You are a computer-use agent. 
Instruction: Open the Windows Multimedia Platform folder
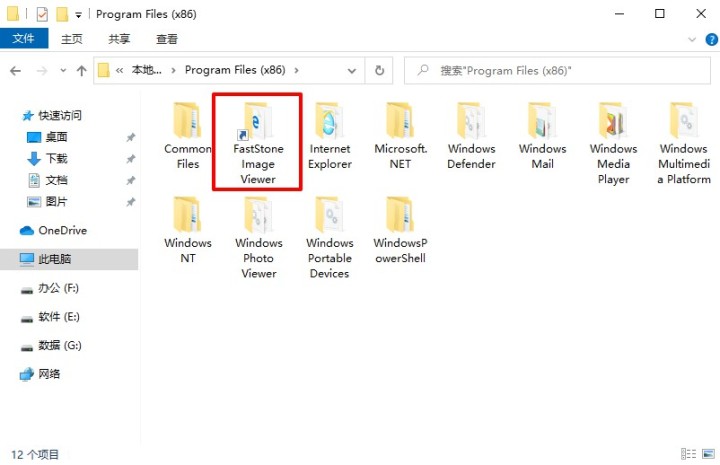click(x=684, y=143)
